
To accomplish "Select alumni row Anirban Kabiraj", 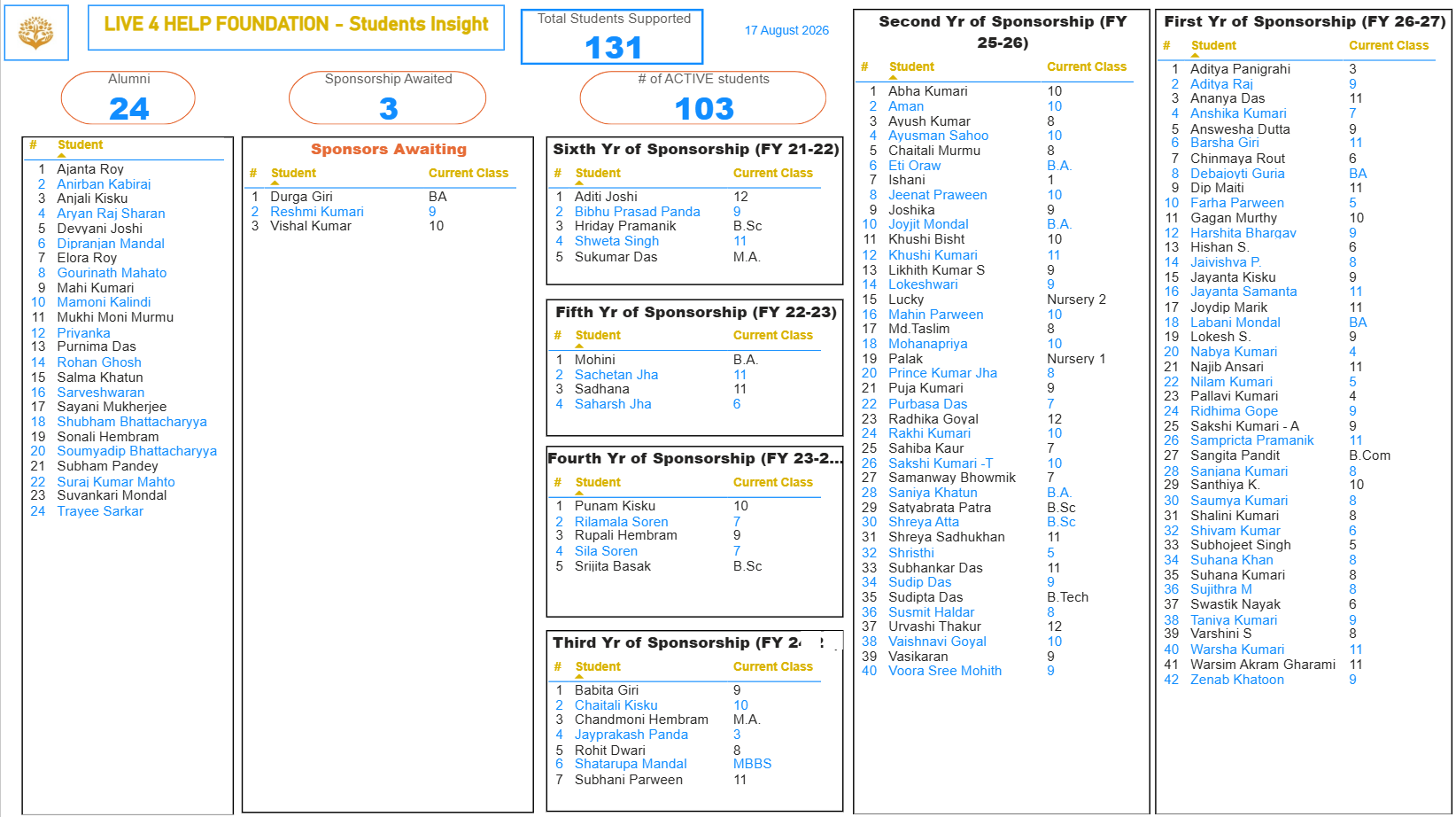I will [x=124, y=184].
